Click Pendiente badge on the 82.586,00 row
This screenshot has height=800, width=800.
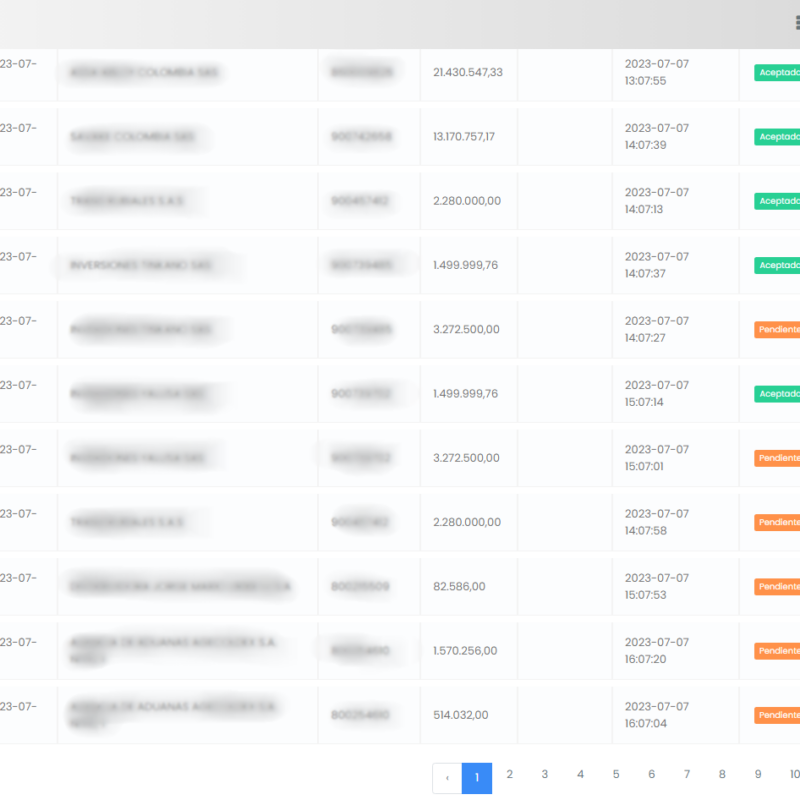[778, 586]
